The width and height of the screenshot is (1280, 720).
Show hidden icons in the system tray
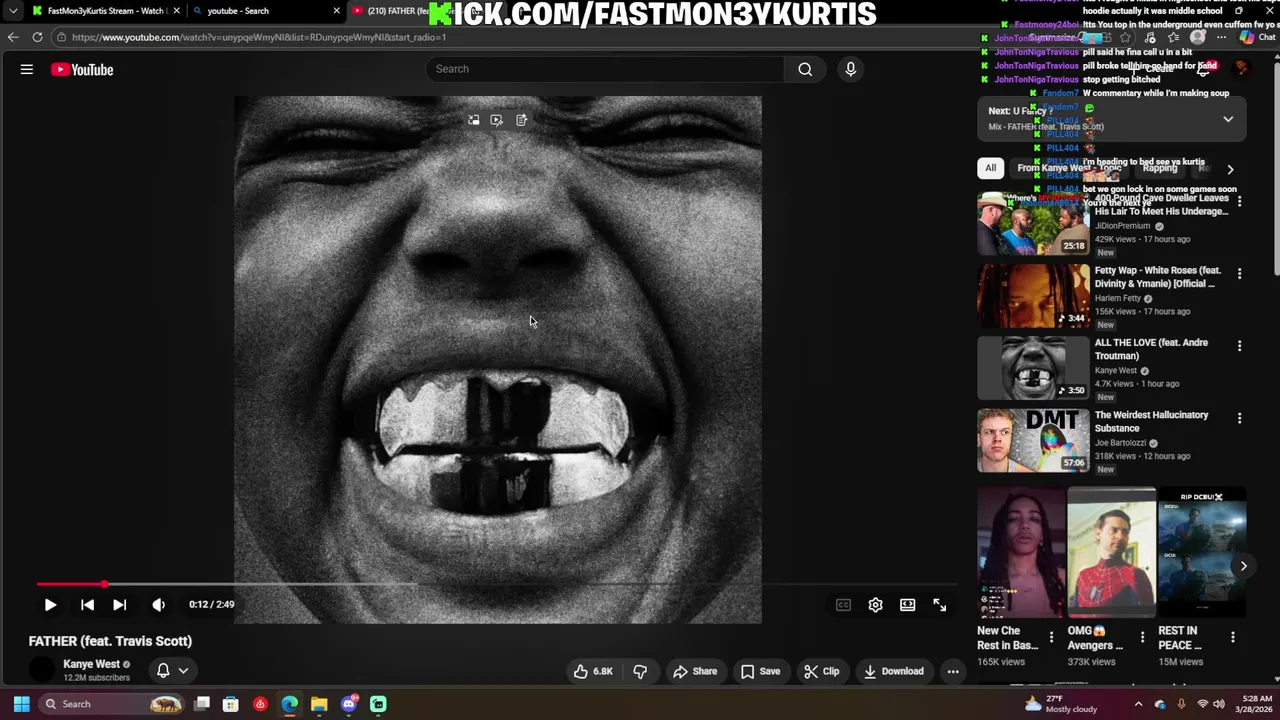coord(1138,704)
